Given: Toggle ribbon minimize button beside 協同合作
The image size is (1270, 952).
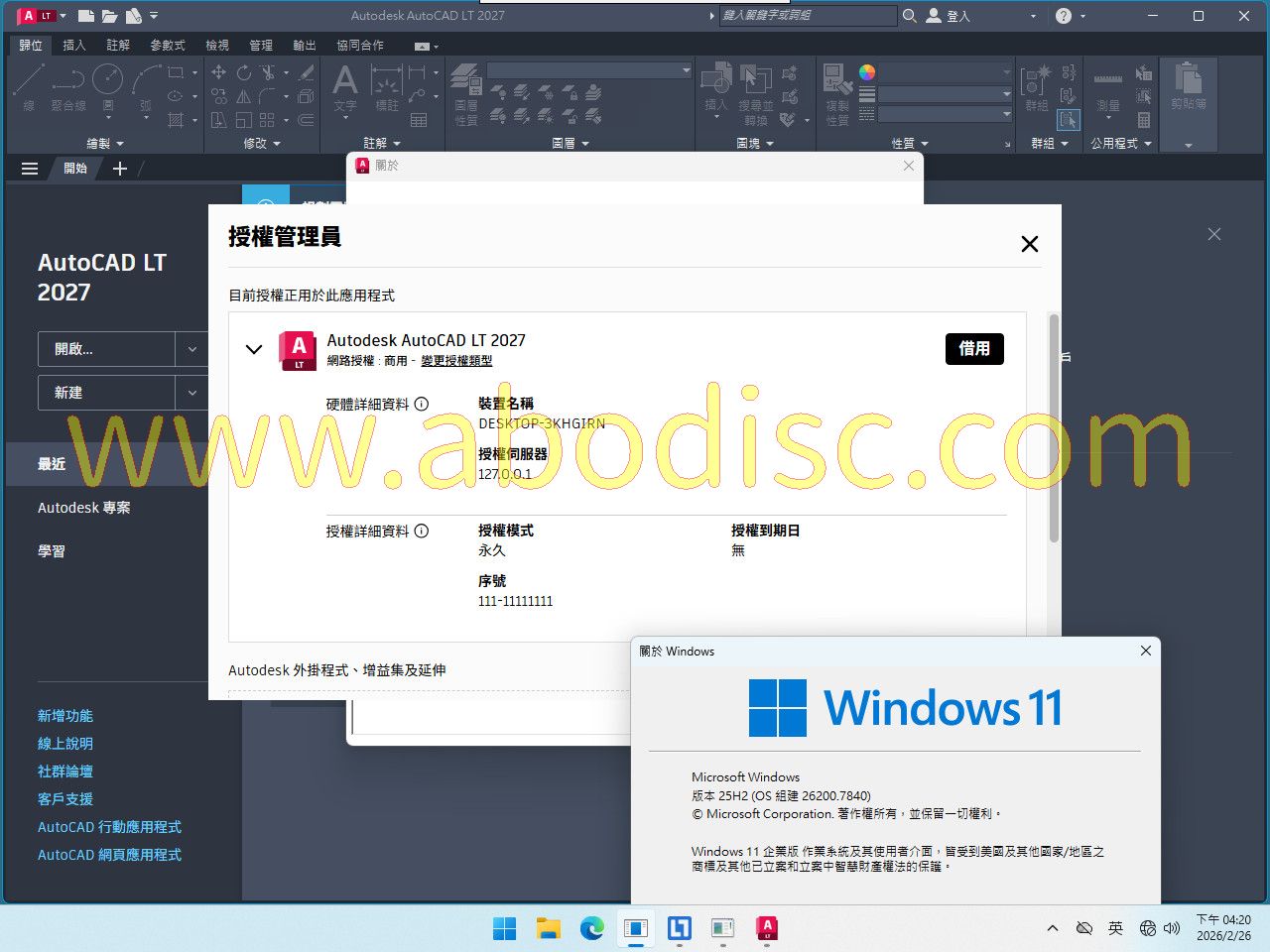Looking at the screenshot, I should coord(423,46).
